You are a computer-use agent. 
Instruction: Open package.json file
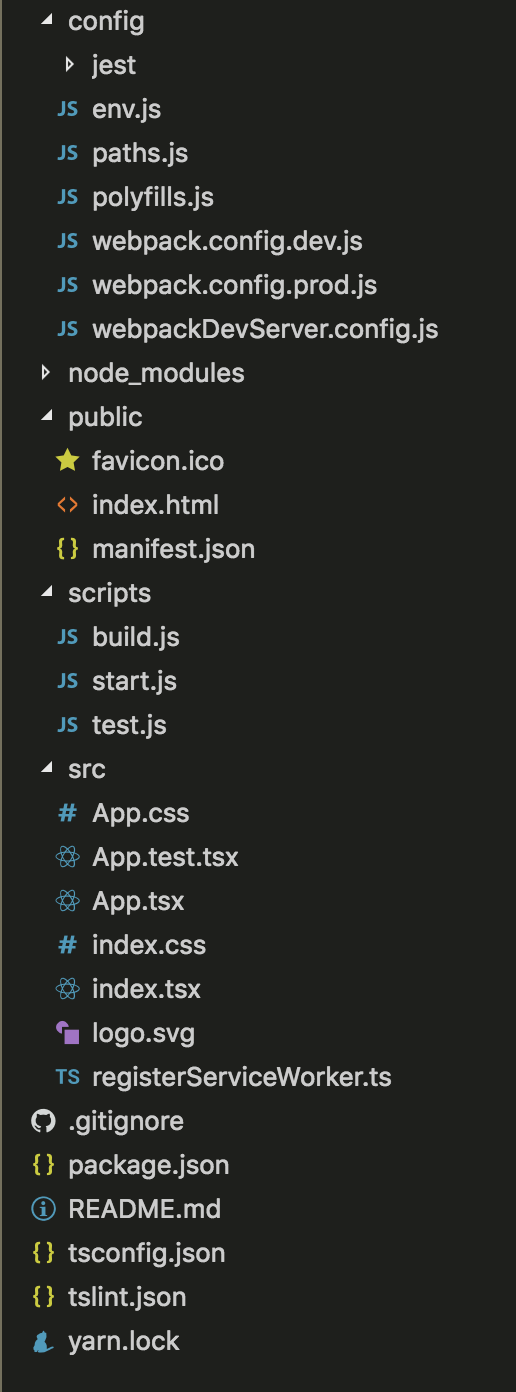[149, 1165]
